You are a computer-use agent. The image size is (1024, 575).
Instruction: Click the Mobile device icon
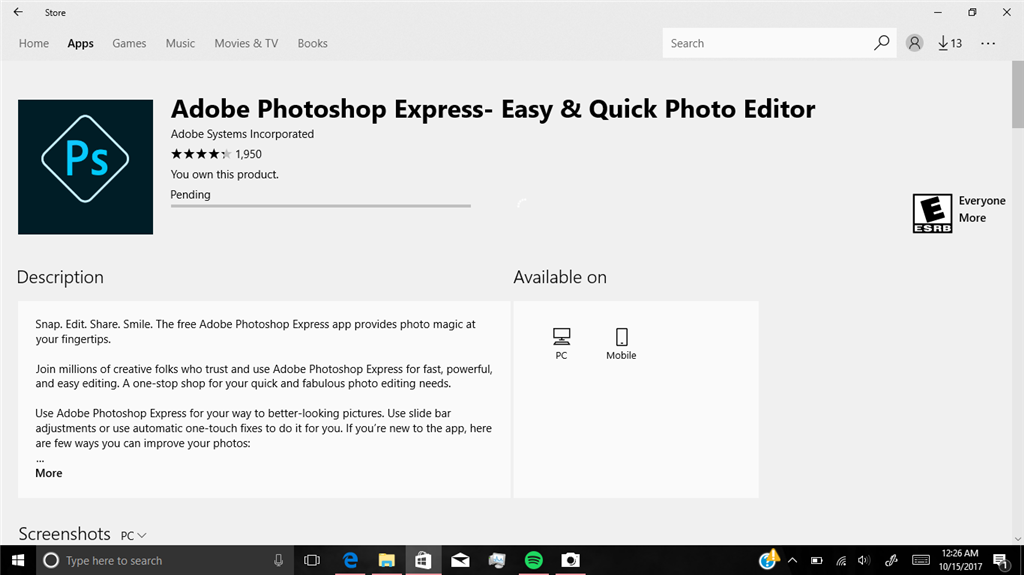[621, 344]
